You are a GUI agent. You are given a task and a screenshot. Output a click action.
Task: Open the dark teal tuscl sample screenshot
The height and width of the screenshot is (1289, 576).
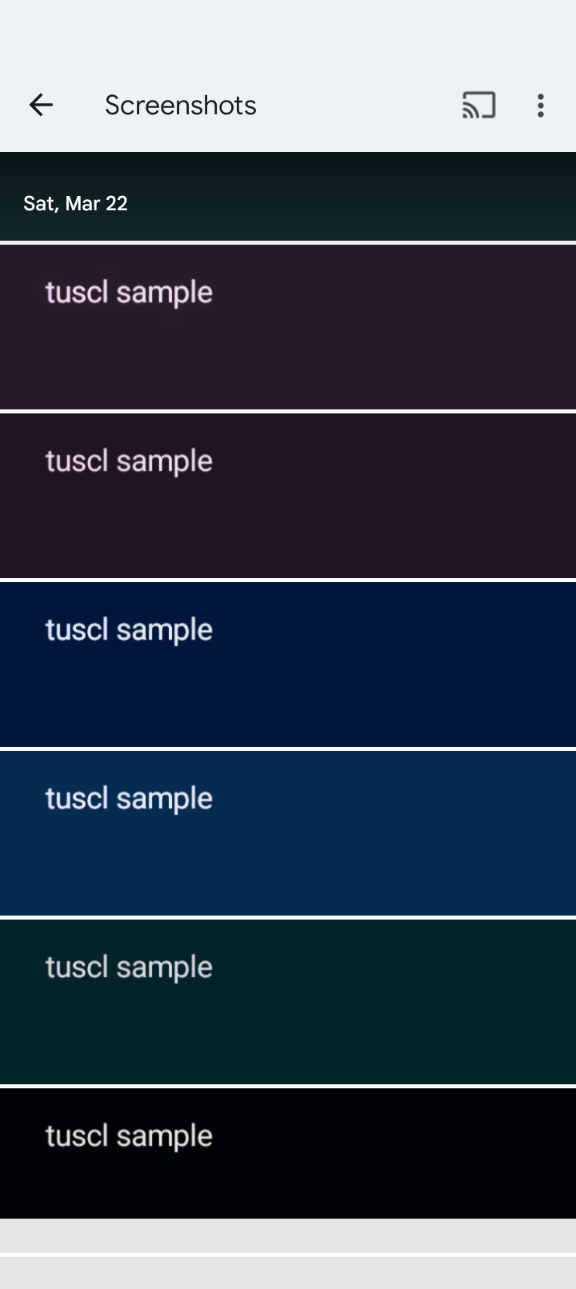(288, 1002)
